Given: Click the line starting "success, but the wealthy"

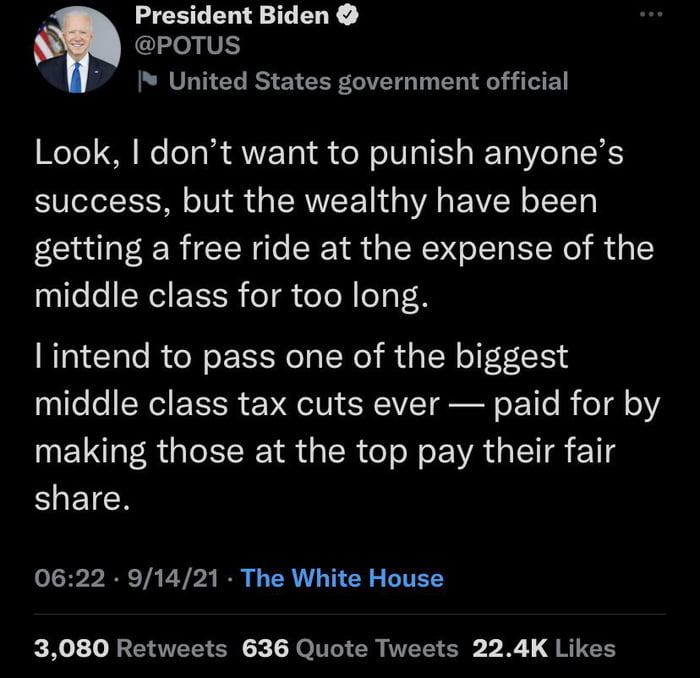Looking at the screenshot, I should [316, 202].
